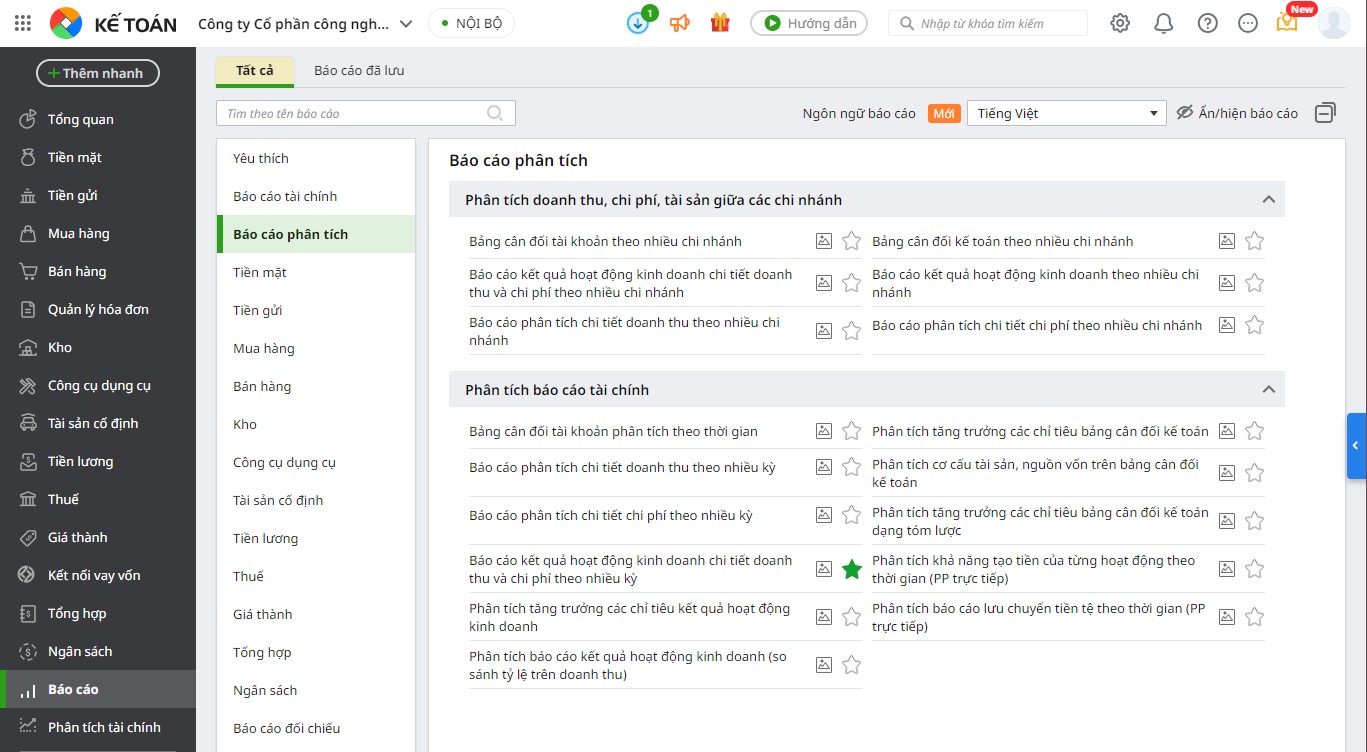Collapse Phân tích báo cáo tài chính section
The width and height of the screenshot is (1367, 752).
pyautogui.click(x=1269, y=390)
